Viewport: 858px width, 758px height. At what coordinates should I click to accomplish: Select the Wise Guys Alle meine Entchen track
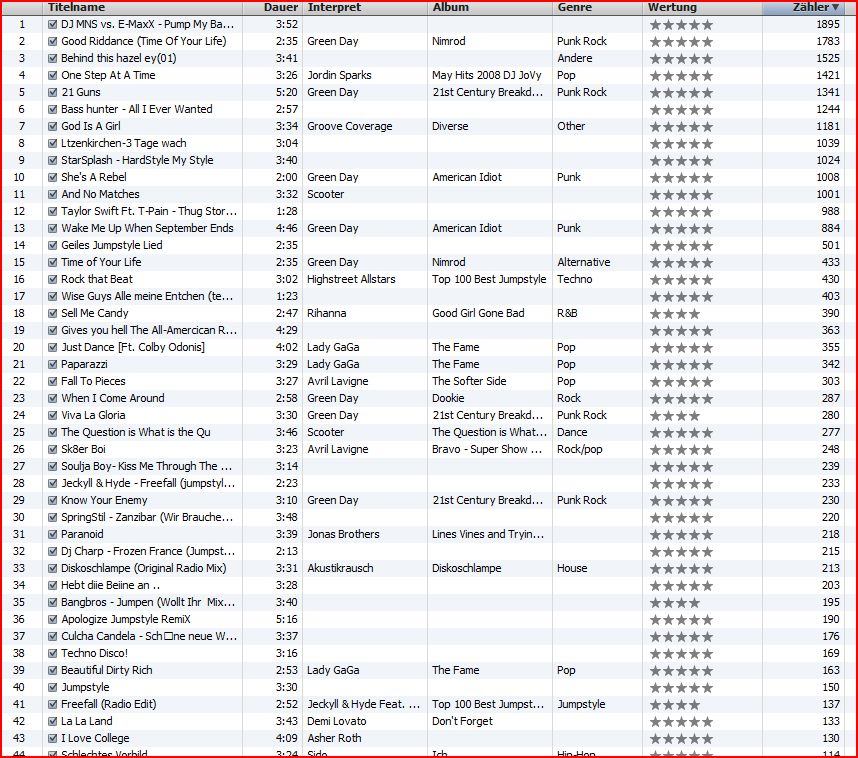click(147, 296)
